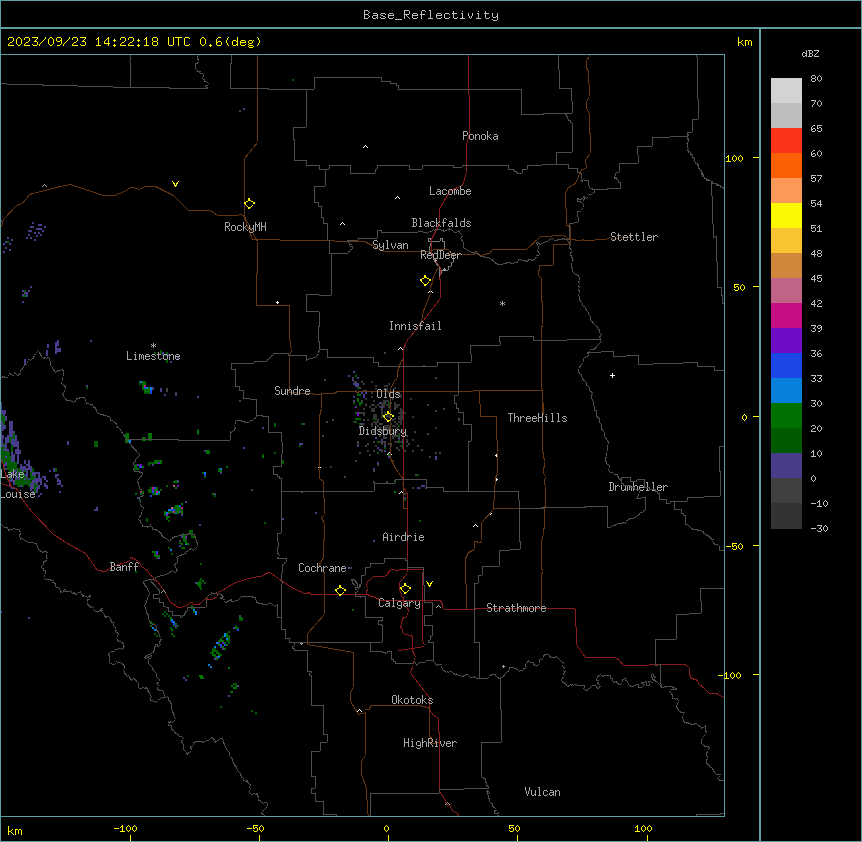Viewport: 862px width, 842px height.
Task: Select the purple 39-36 dBZ legend swatch
Action: pyautogui.click(x=786, y=341)
